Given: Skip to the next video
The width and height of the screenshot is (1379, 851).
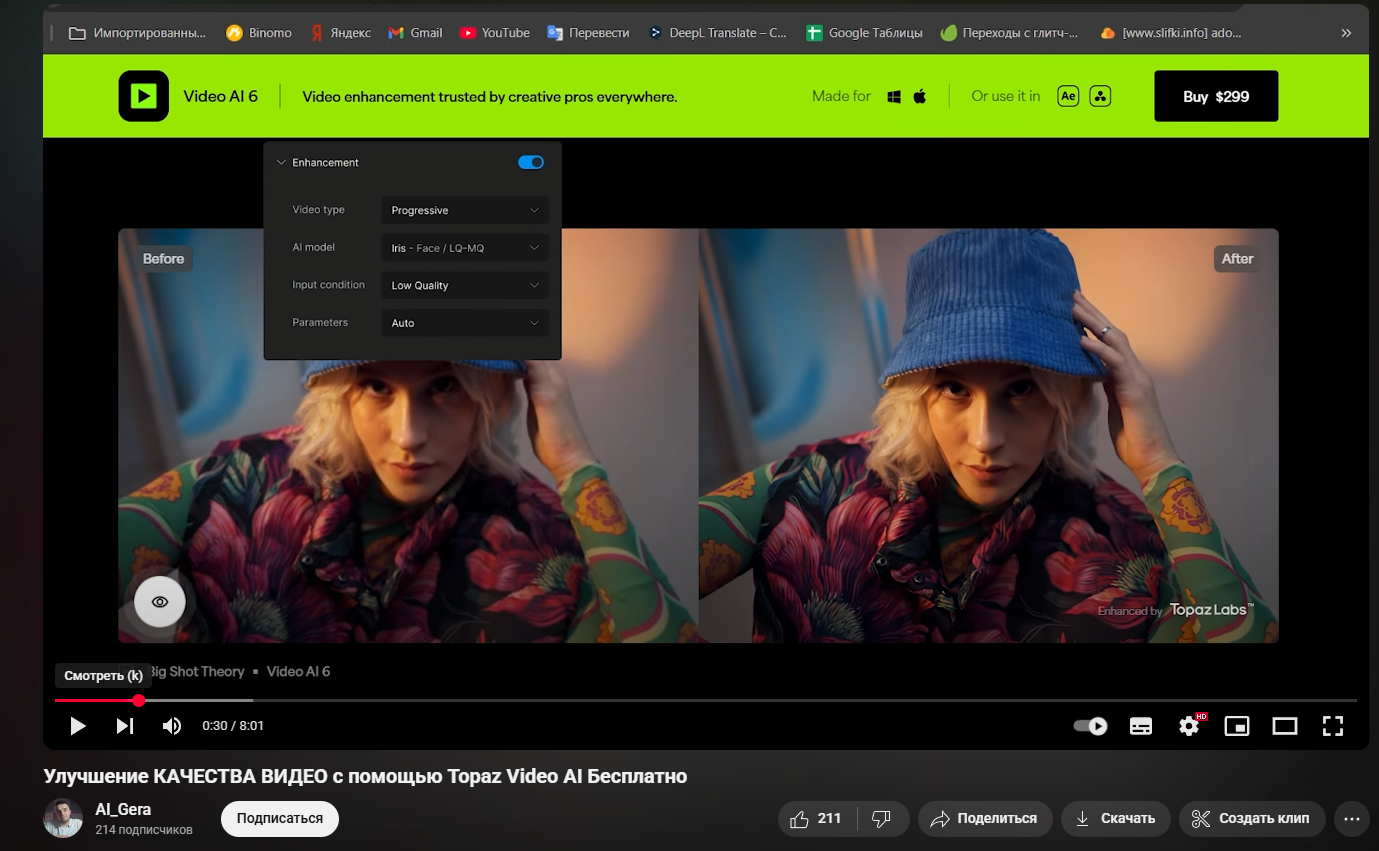Looking at the screenshot, I should [x=125, y=726].
